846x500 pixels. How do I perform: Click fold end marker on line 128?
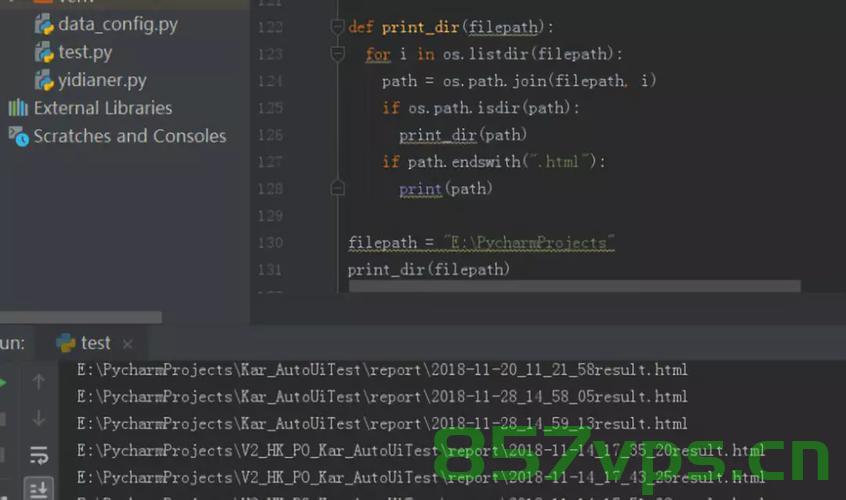click(x=337, y=188)
